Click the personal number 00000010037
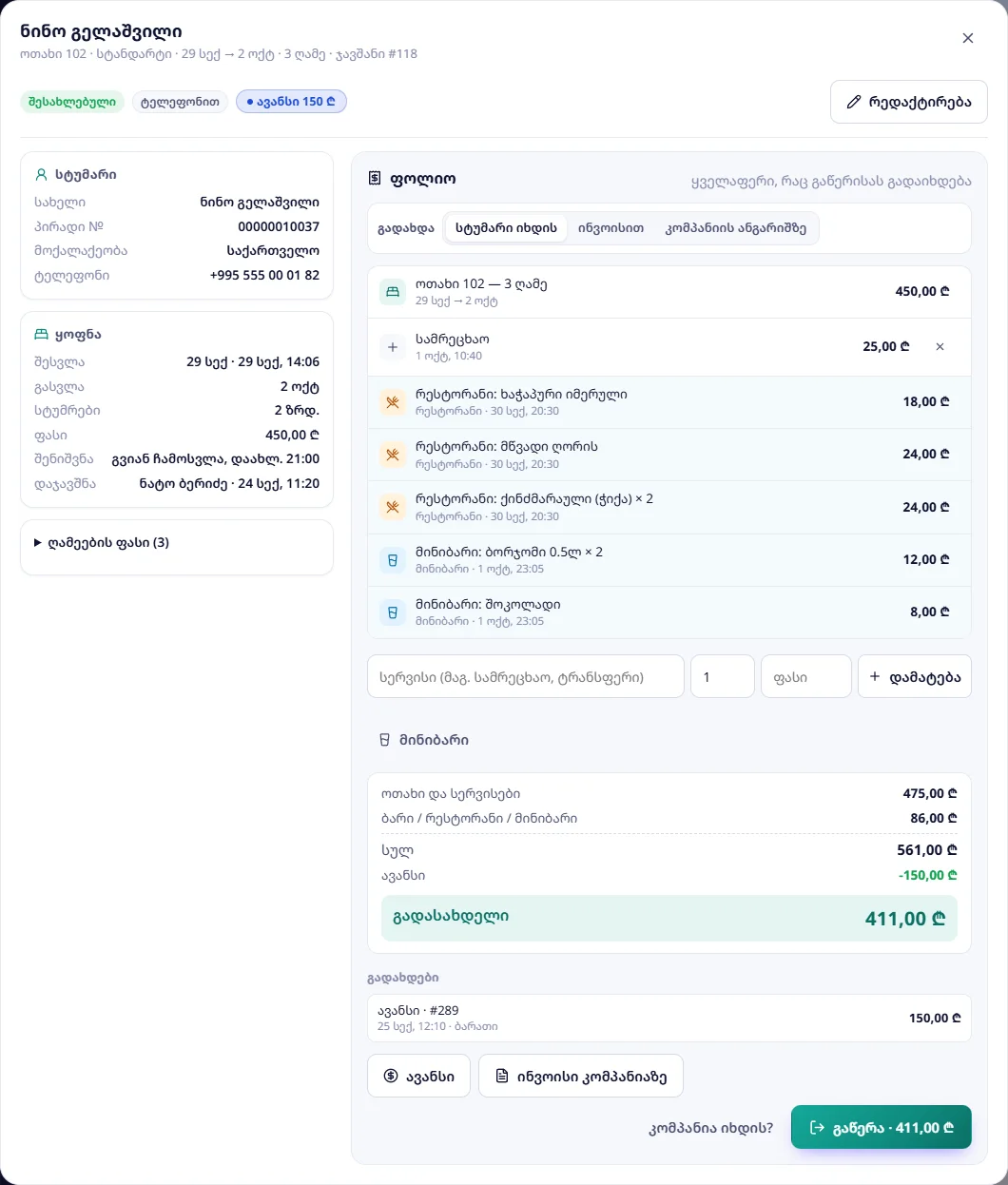The width and height of the screenshot is (1008, 1185). pyautogui.click(x=279, y=226)
